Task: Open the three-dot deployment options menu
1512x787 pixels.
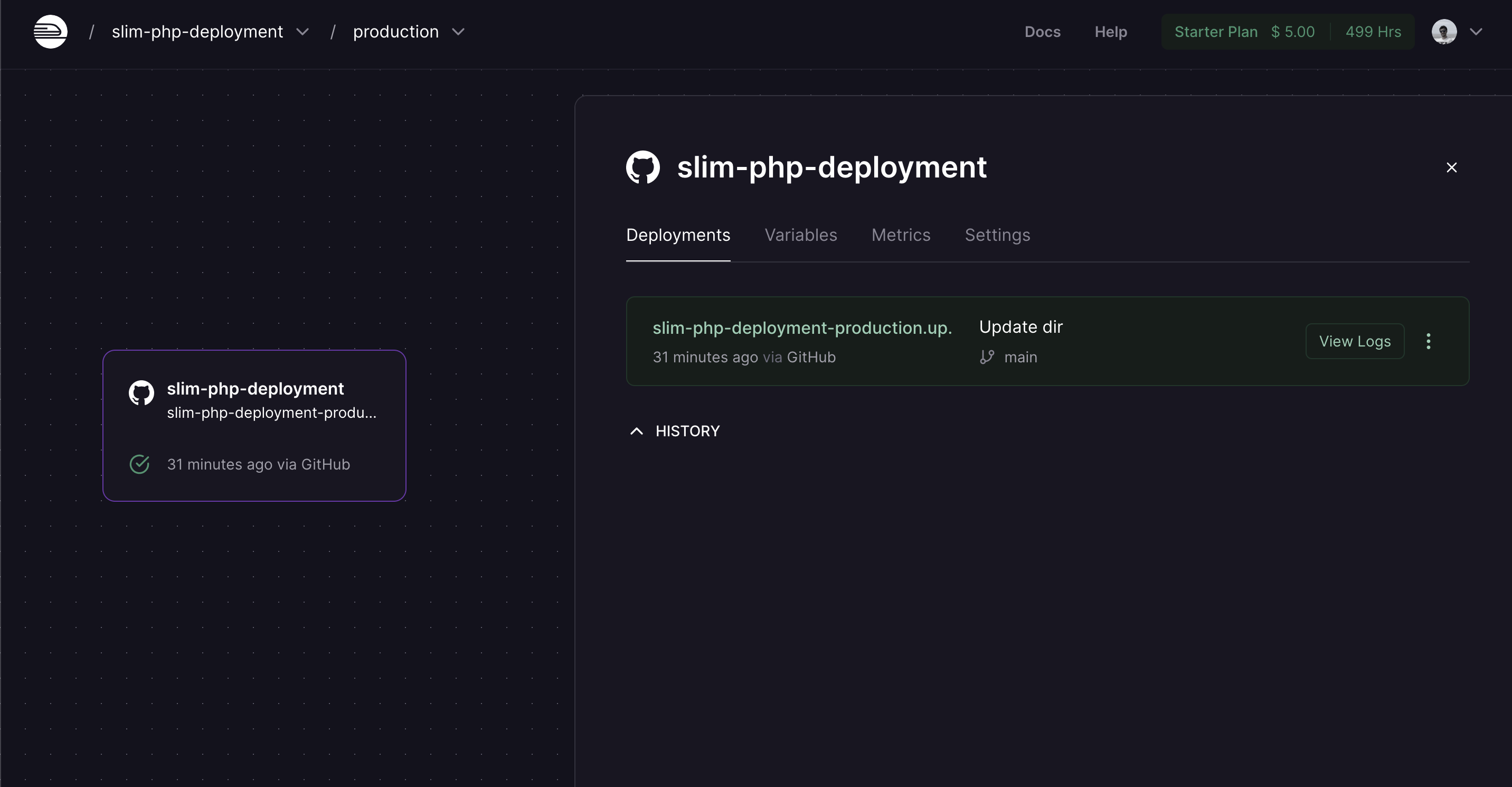Action: click(1428, 341)
